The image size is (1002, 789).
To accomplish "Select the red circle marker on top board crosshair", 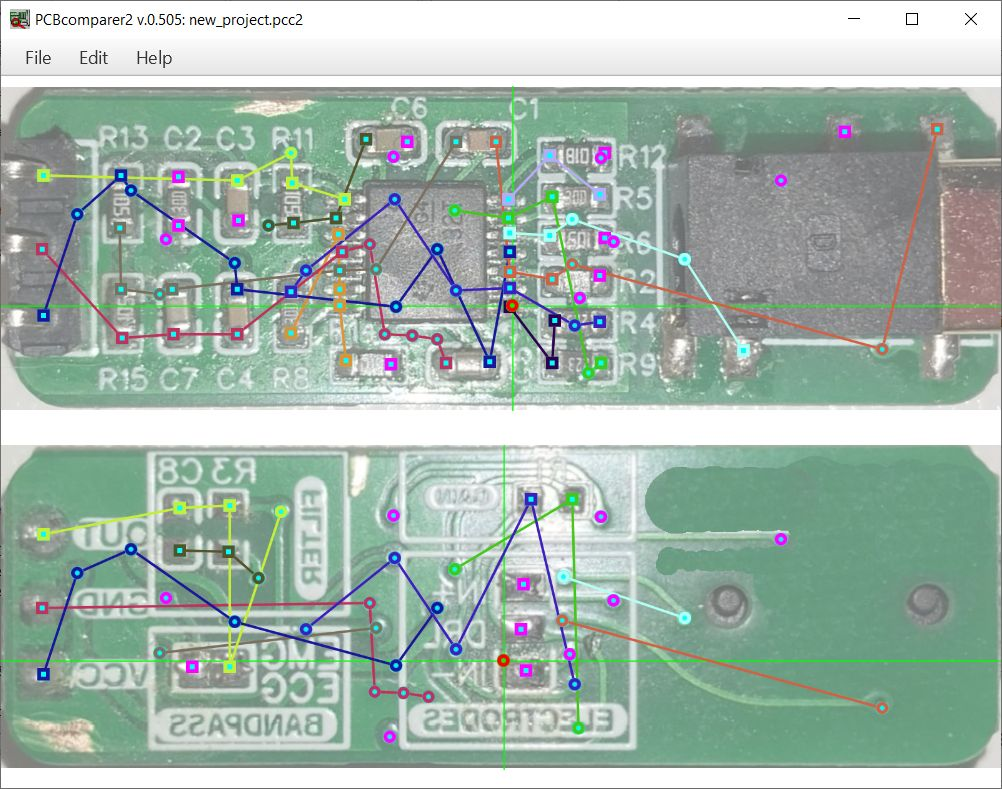I will point(512,306).
